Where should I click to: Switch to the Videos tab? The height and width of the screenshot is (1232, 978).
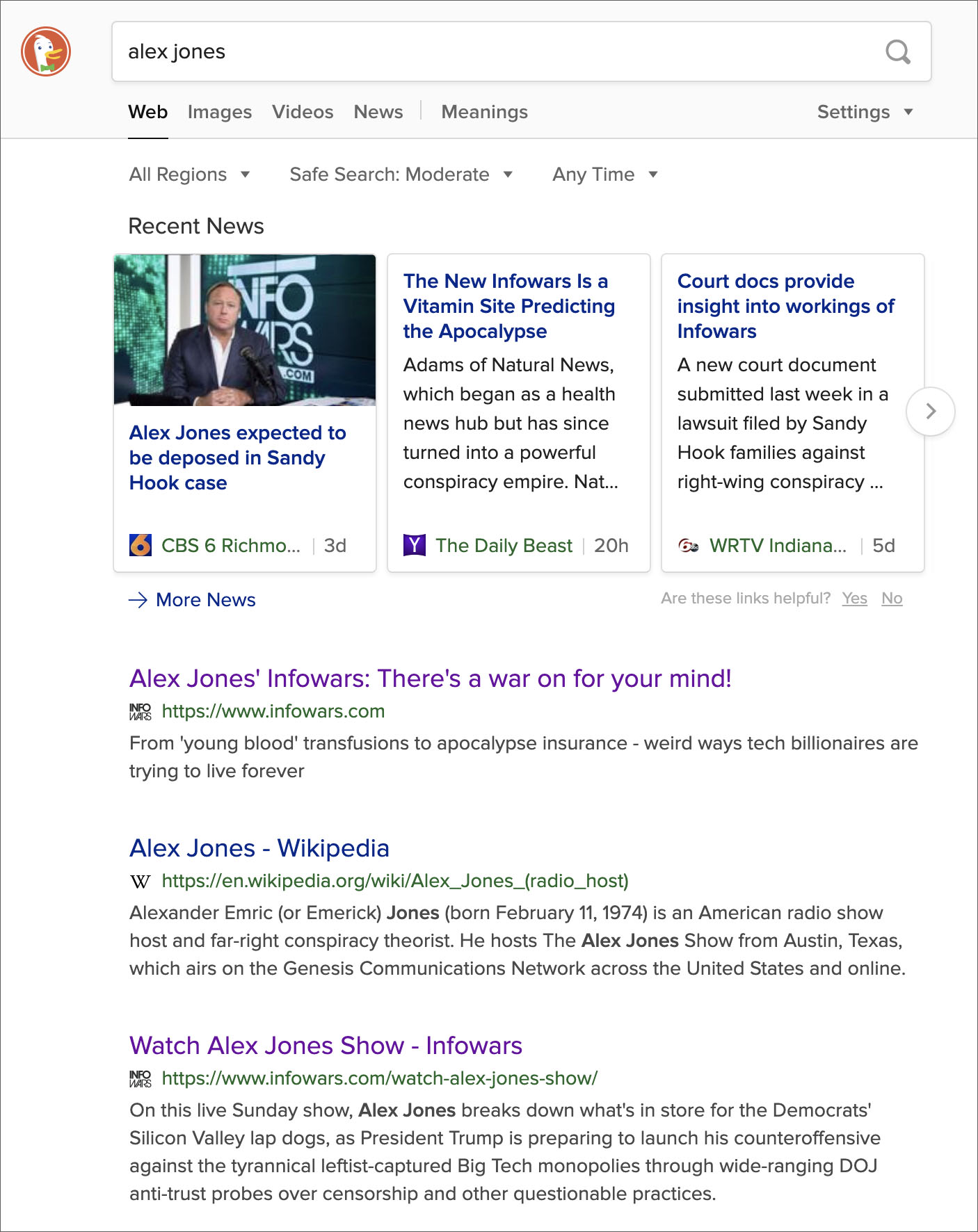[303, 112]
